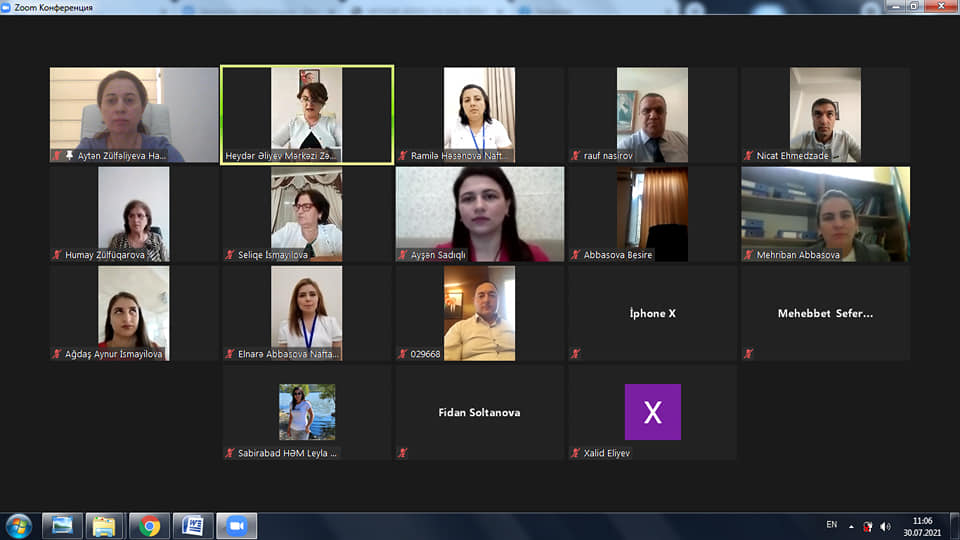Viewport: 960px width, 540px height.
Task: Open File Explorer from the taskbar
Action: [x=105, y=525]
